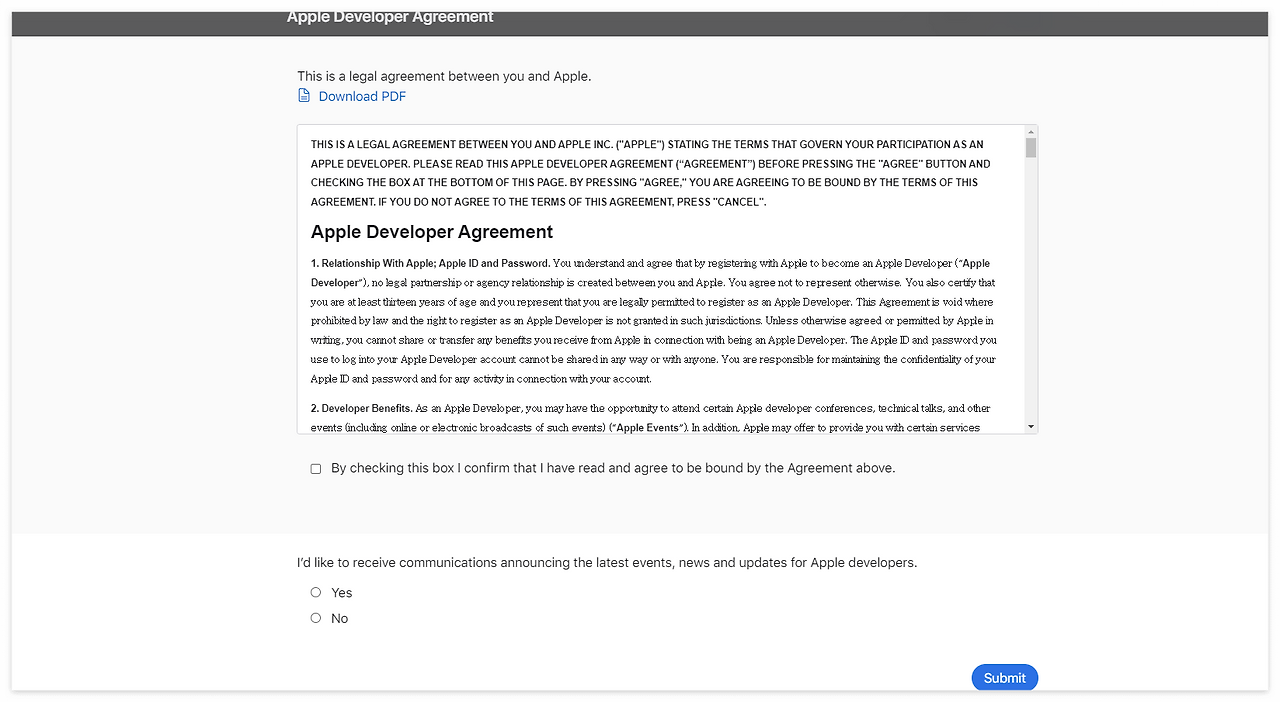Open the Download PDF link
Screen dimensions: 1280x702
[362, 96]
